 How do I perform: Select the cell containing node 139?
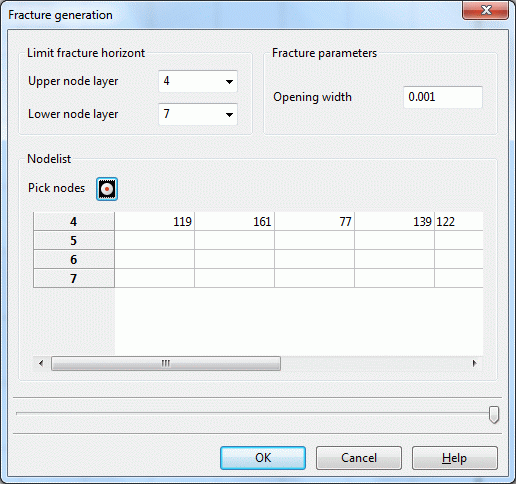click(x=395, y=221)
